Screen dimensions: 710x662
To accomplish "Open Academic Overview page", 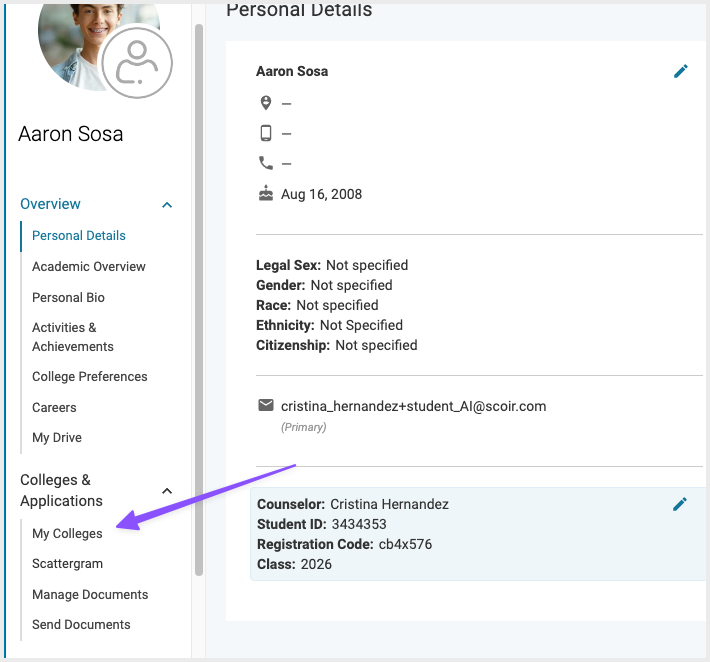I will (x=89, y=267).
